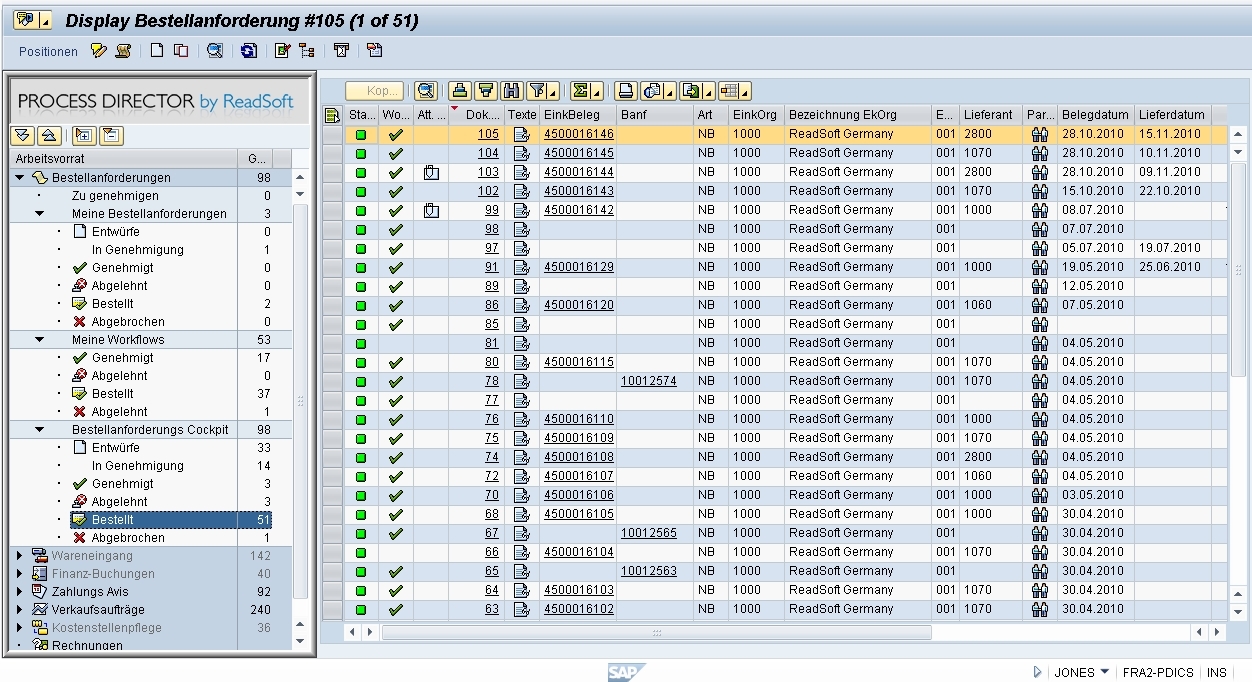Follow the Banf link 10012574
1252x682 pixels.
[651, 381]
